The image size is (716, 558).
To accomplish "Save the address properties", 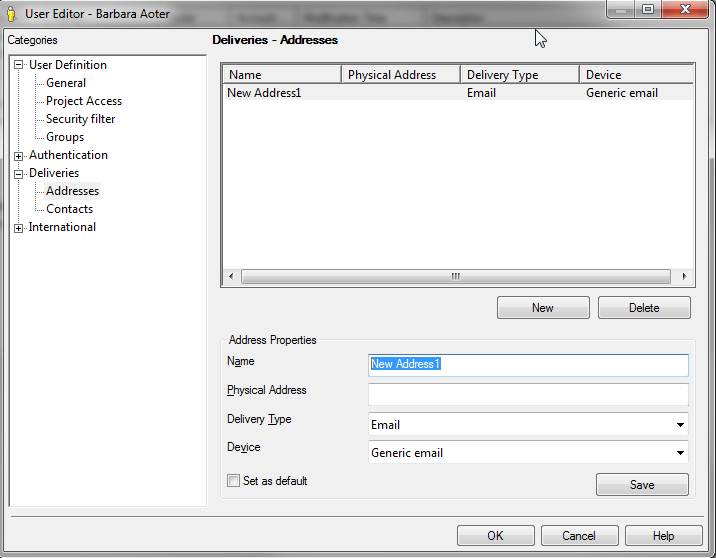I will (x=642, y=485).
